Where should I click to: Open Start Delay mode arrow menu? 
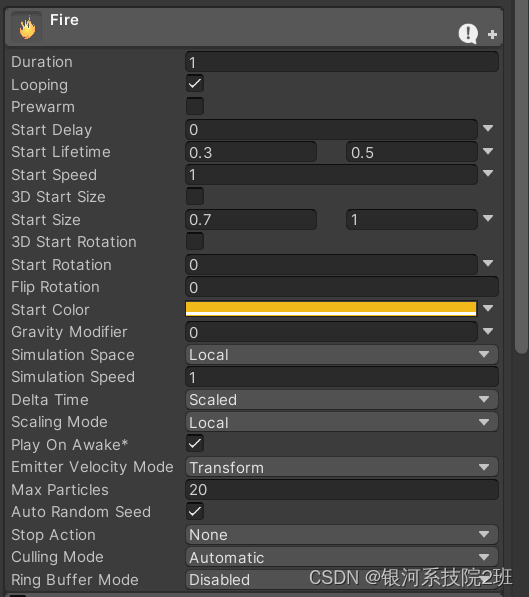[488, 128]
